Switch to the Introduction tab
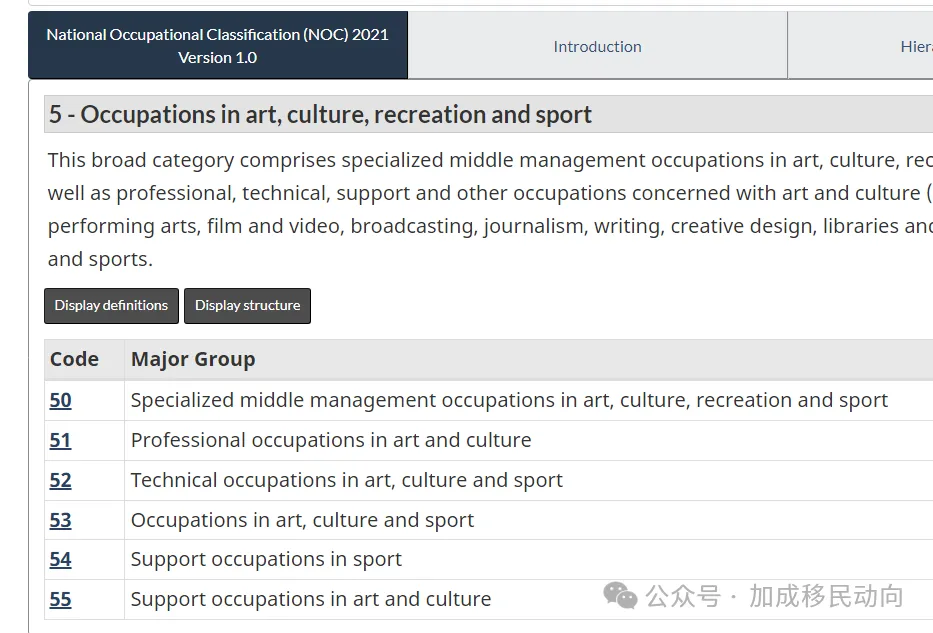 597,46
